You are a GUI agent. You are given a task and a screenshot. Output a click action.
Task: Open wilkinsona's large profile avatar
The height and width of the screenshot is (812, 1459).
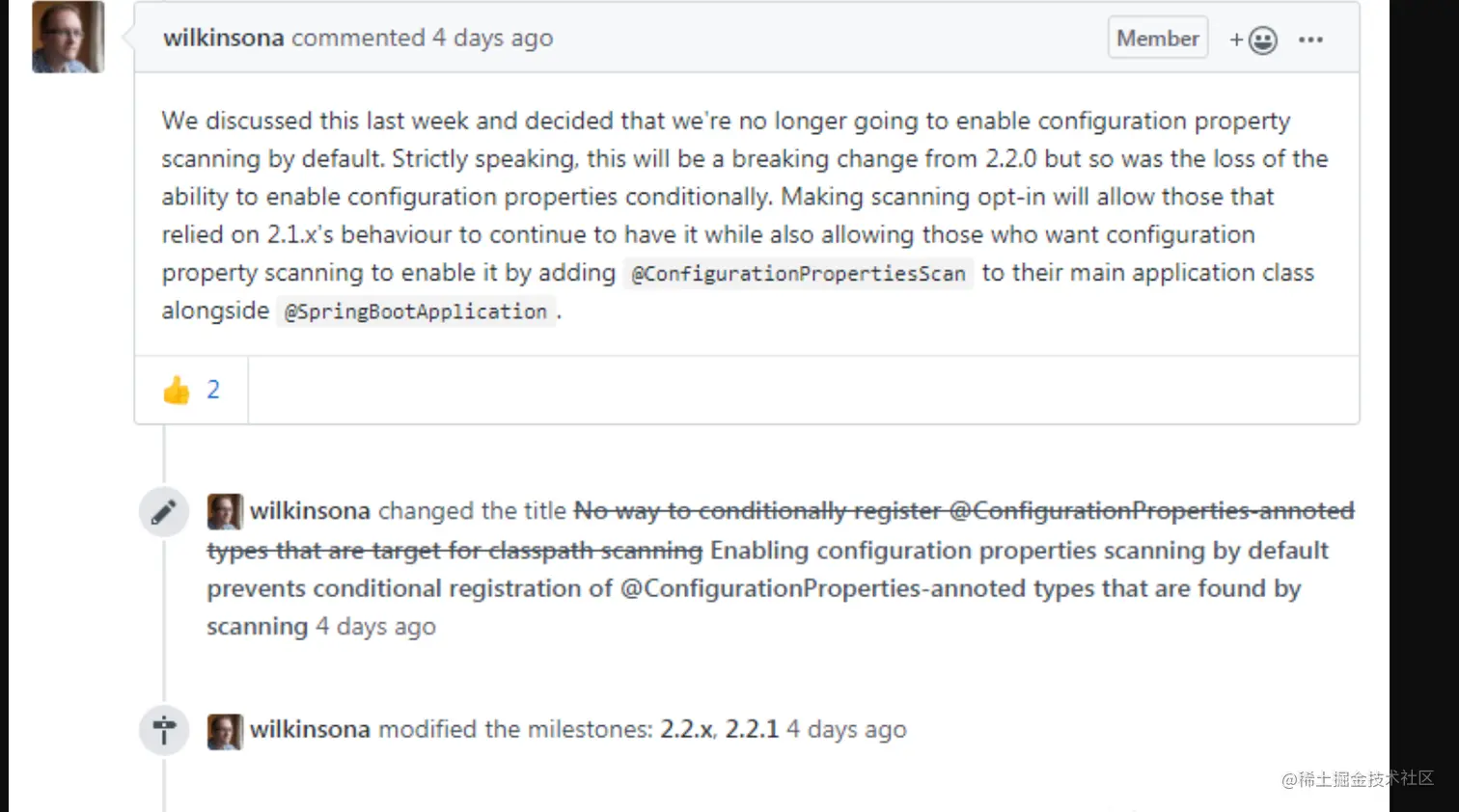pos(68,37)
